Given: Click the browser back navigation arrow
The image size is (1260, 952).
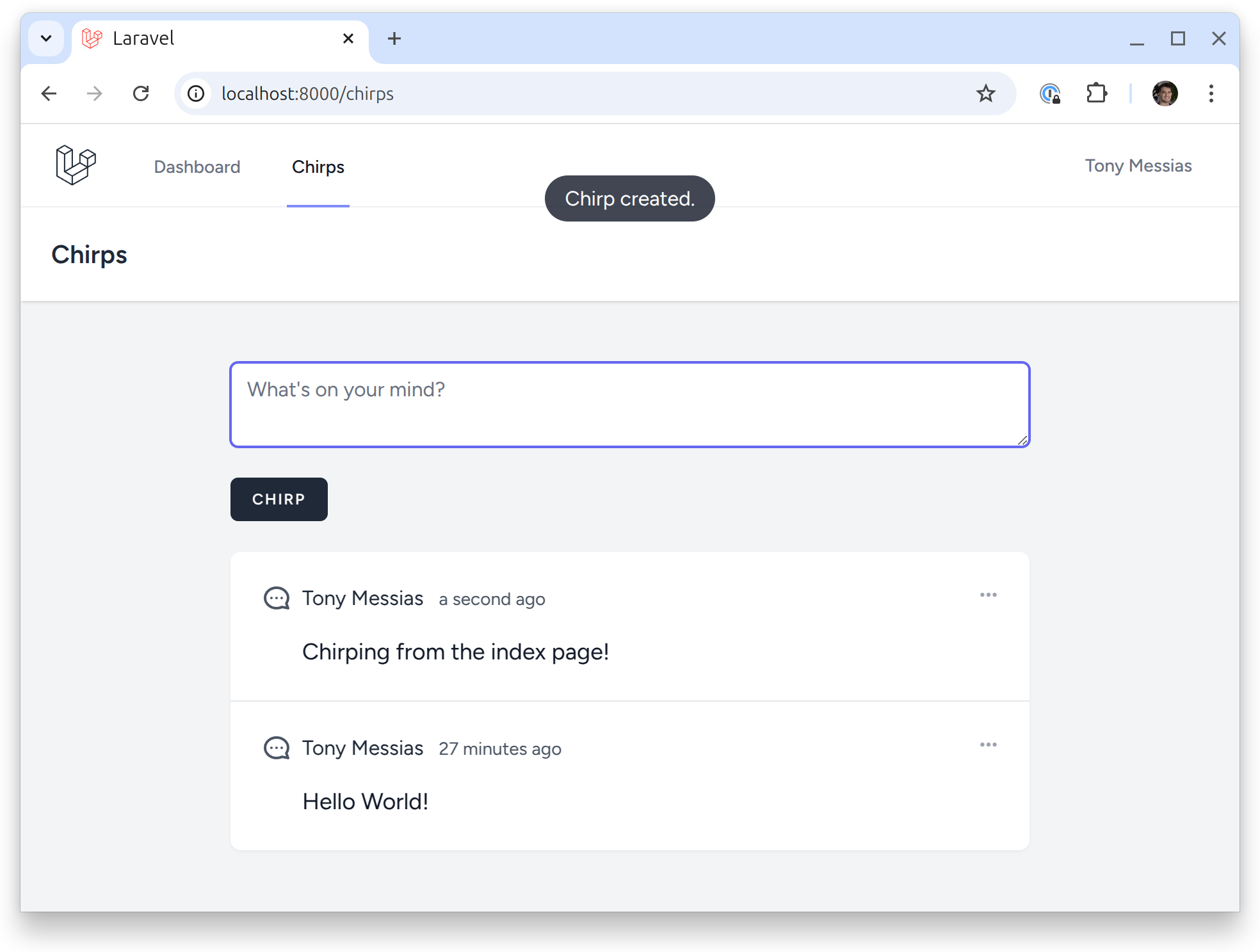Looking at the screenshot, I should click(49, 93).
